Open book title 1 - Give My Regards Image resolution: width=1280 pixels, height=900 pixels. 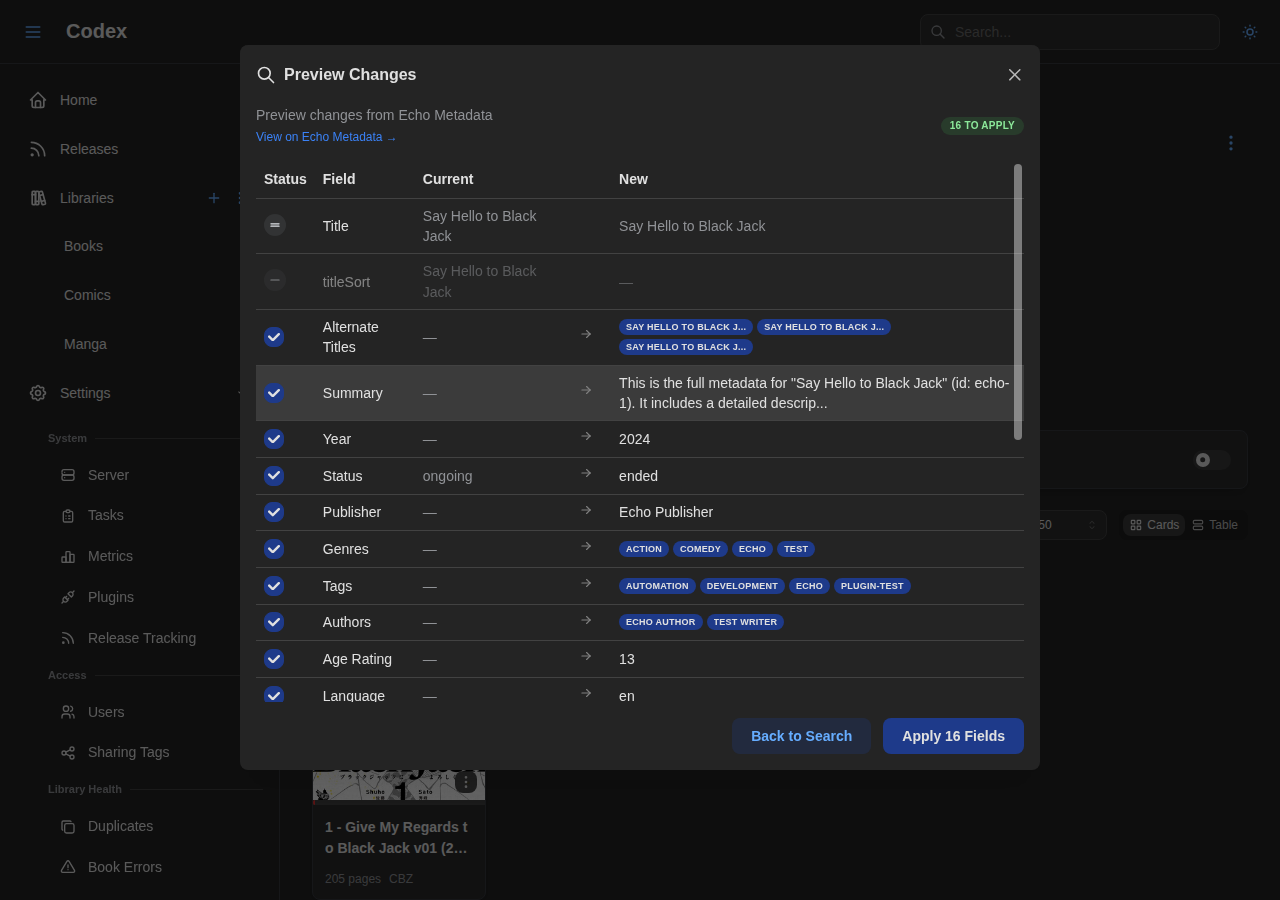(x=396, y=838)
